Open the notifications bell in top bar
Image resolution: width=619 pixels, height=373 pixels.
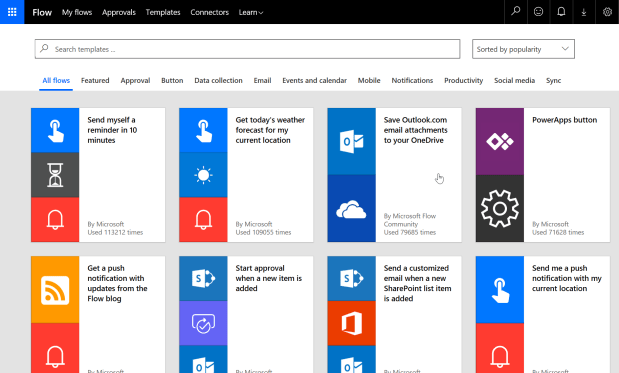click(561, 12)
